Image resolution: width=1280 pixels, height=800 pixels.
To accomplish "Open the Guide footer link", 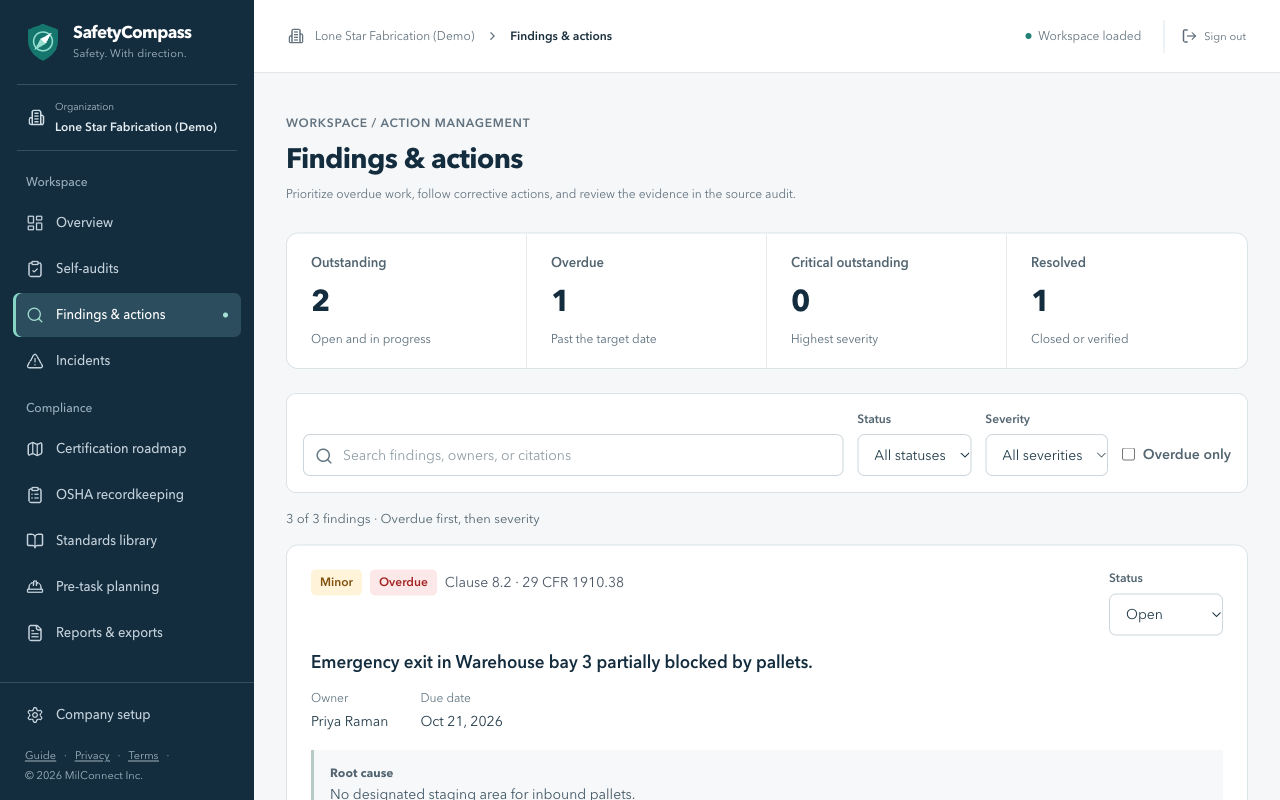I will pyautogui.click(x=40, y=756).
